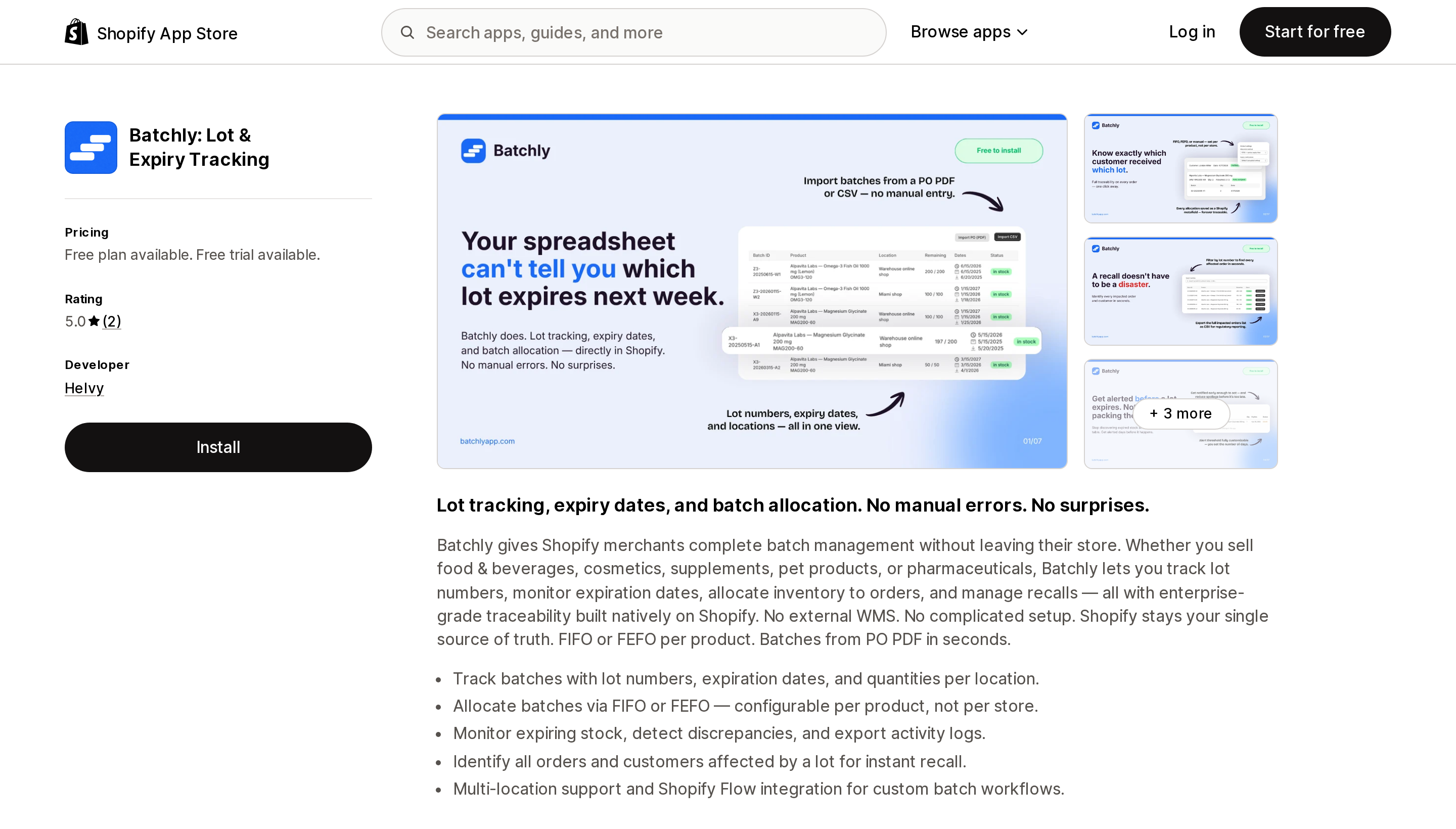This screenshot has height=829, width=1456.
Task: Open the Helvy developer page
Action: (x=84, y=388)
